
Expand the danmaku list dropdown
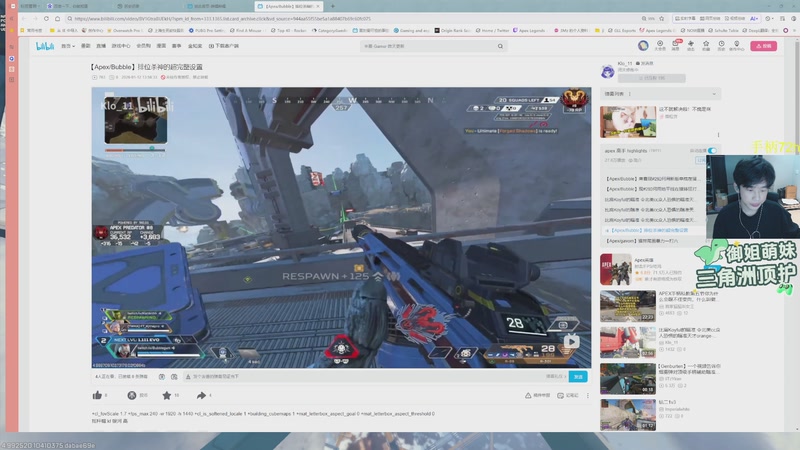(x=714, y=94)
